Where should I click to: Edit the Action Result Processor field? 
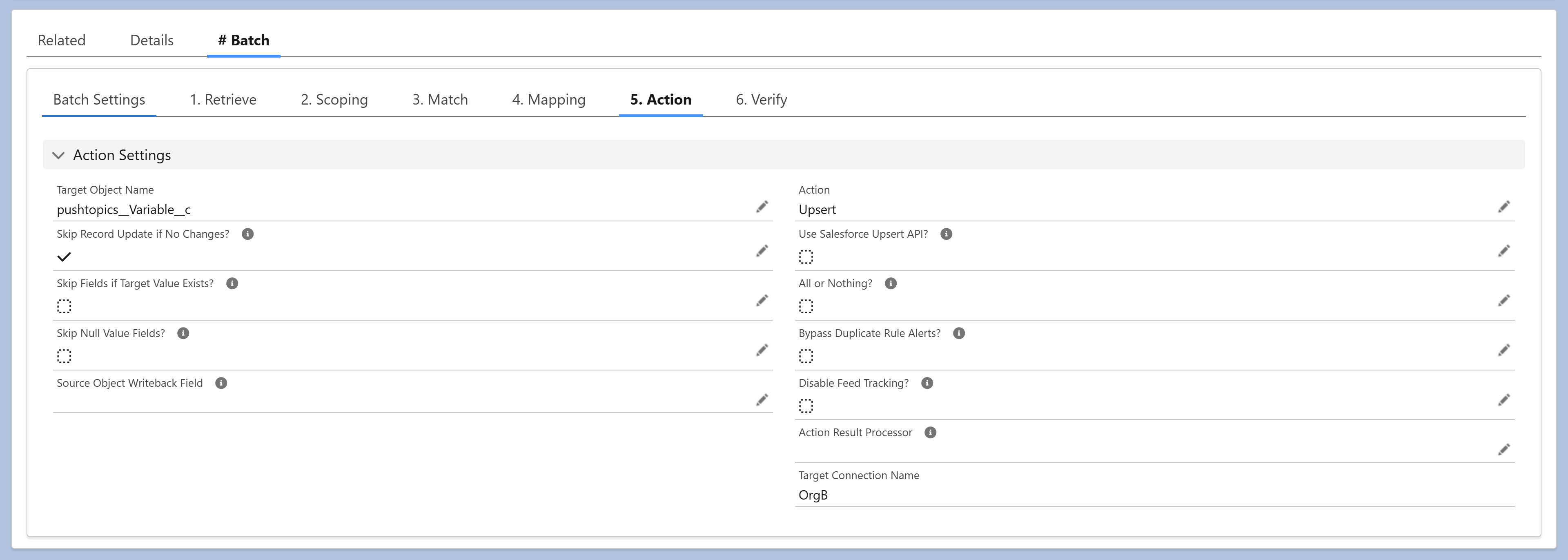pyautogui.click(x=1503, y=450)
